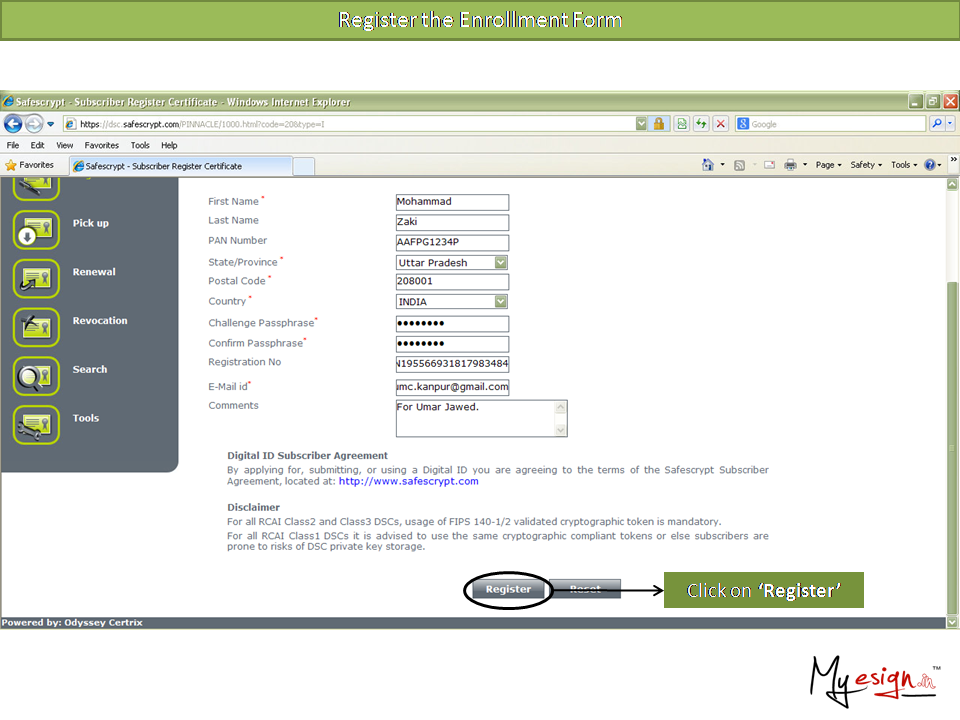Open the http://www.safescrypt.com link
Viewport: 960px width, 720px height.
[408, 481]
